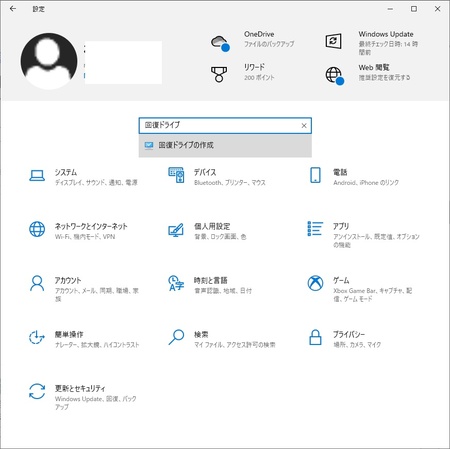Click the OneDrive cloud icon
The width and height of the screenshot is (450, 449).
(220, 43)
